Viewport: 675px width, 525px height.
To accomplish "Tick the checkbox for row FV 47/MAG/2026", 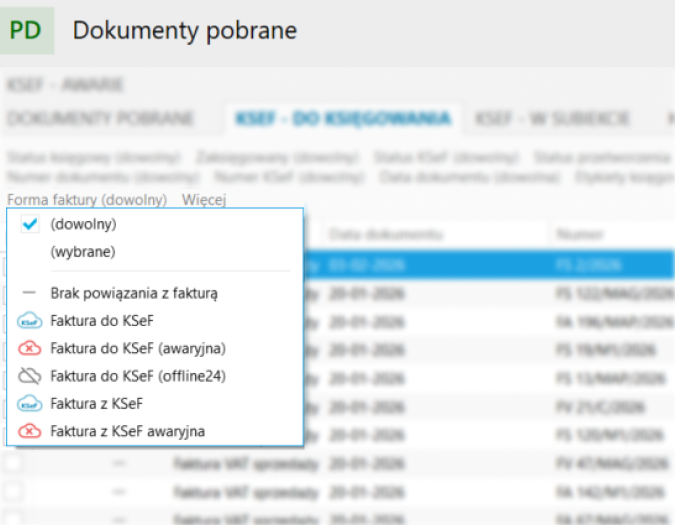I will click(x=14, y=465).
